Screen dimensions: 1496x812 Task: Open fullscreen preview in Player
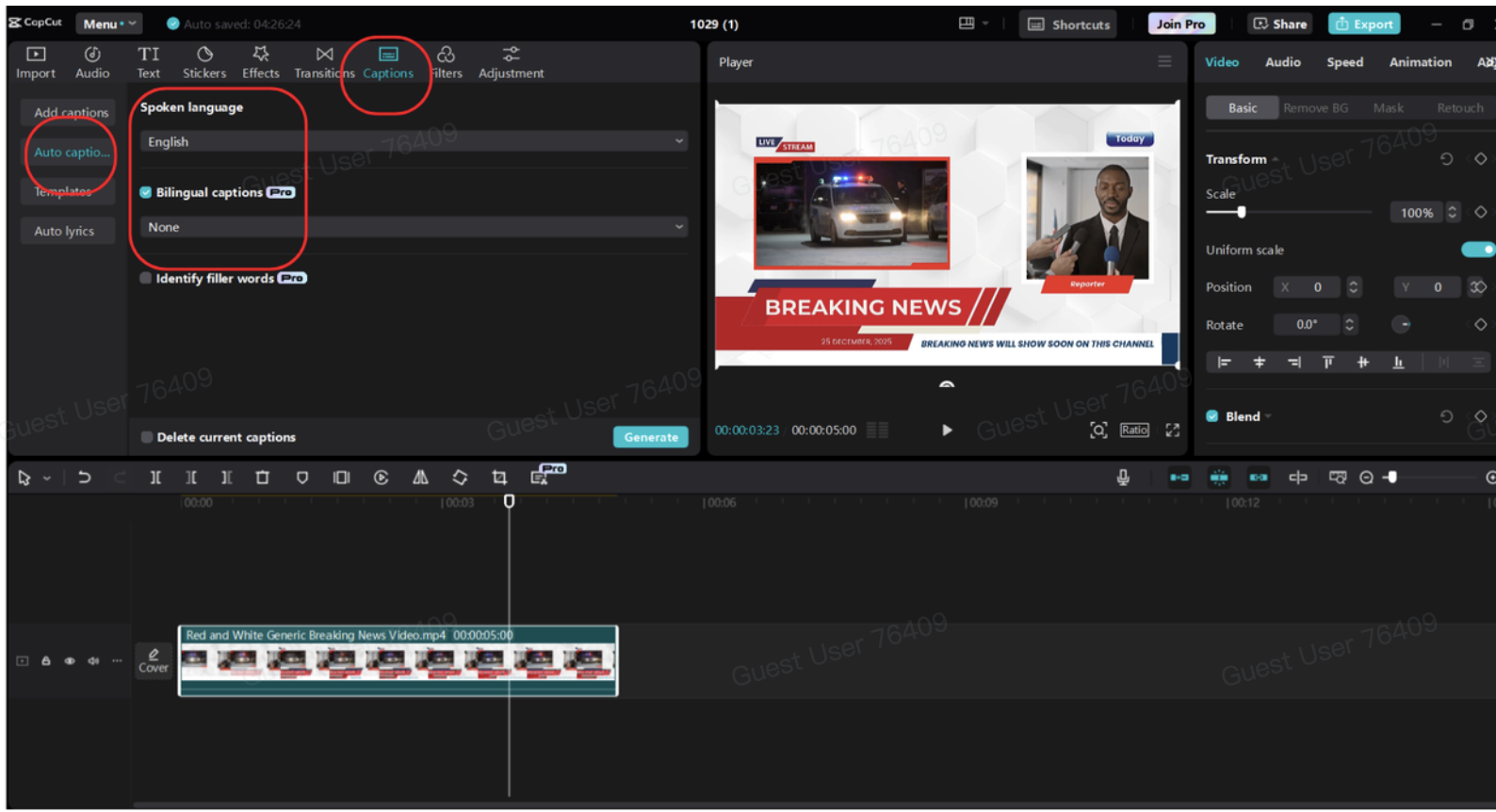pyautogui.click(x=1172, y=430)
